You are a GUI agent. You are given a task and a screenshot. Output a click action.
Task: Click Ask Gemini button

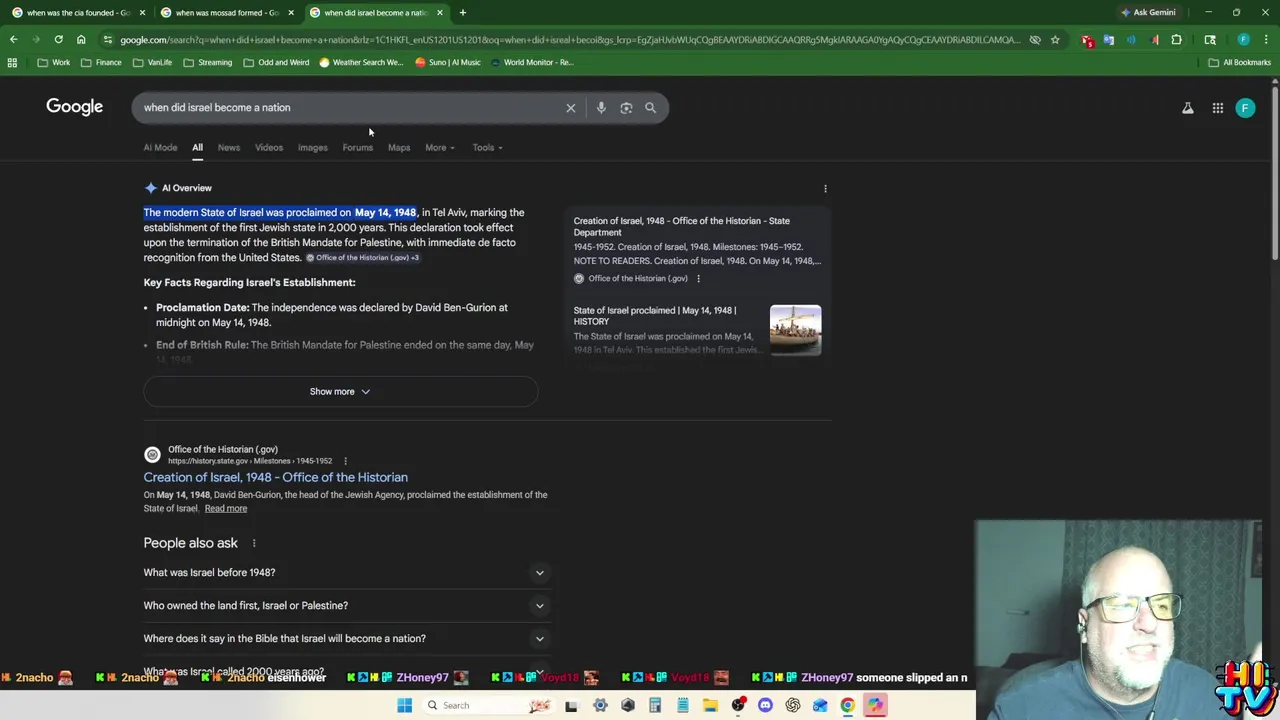tap(1148, 13)
